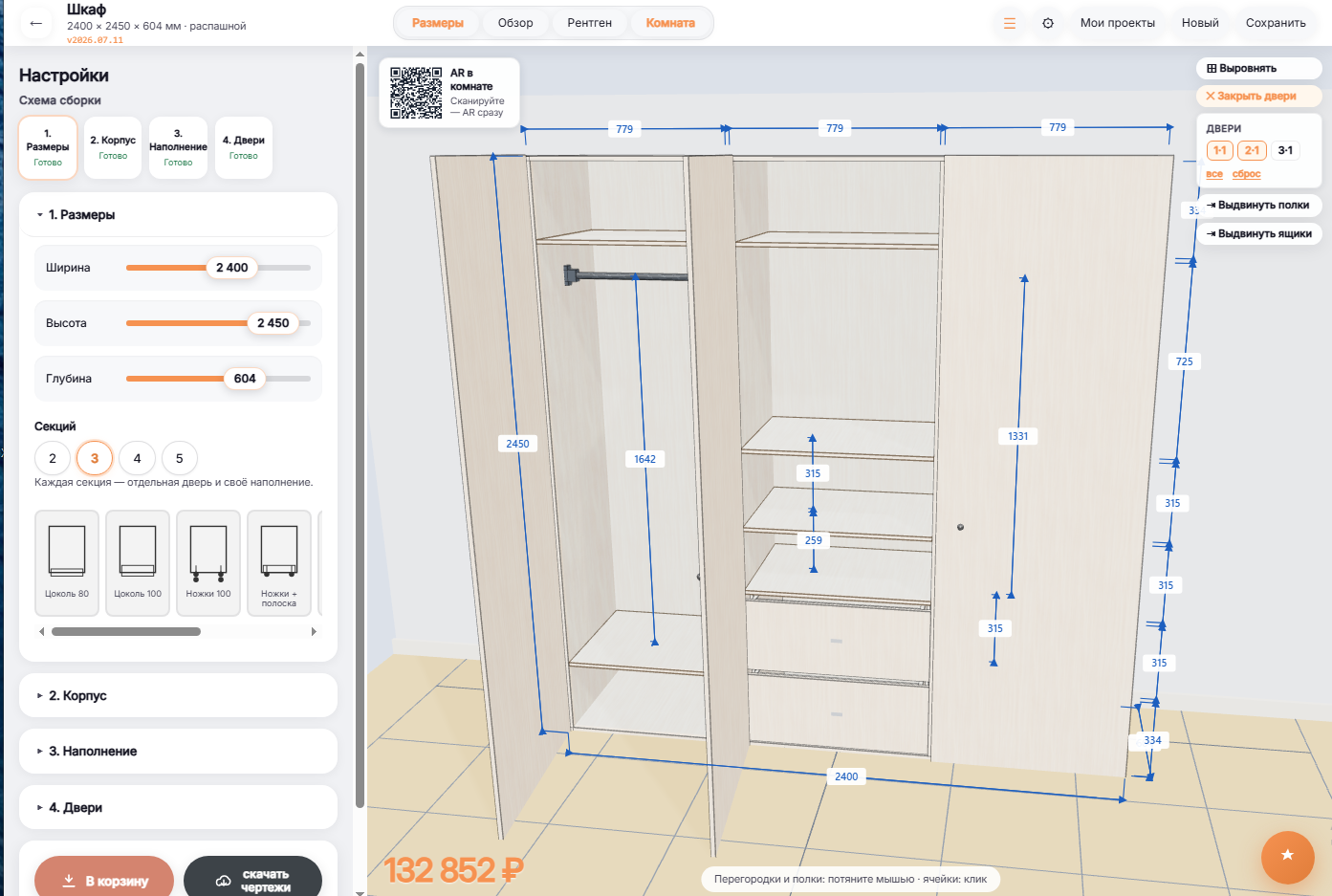The width and height of the screenshot is (1332, 896).
Task: Click the сброс doors link
Action: [x=1246, y=174]
